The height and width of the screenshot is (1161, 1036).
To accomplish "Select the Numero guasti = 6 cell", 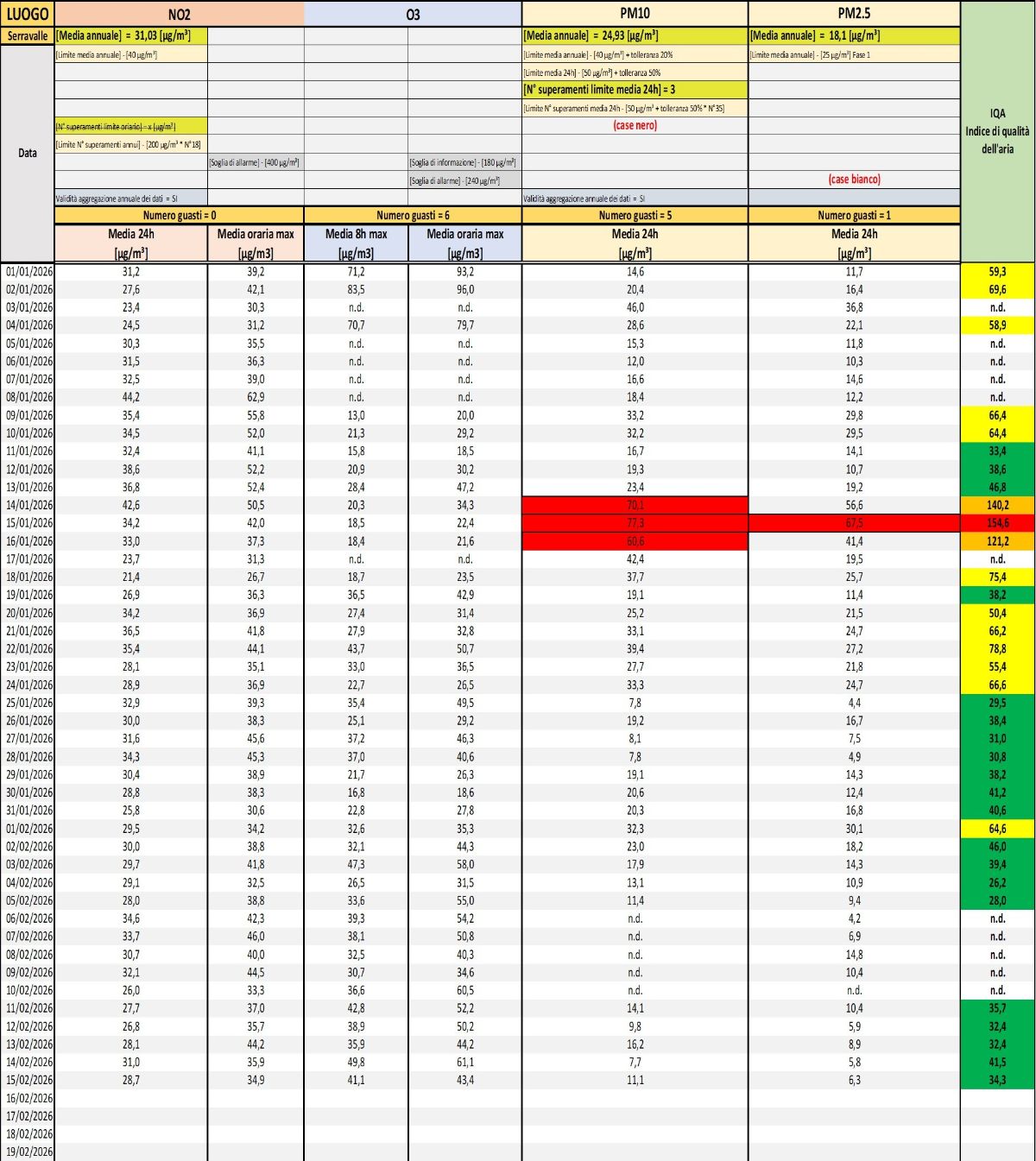I will pyautogui.click(x=413, y=216).
